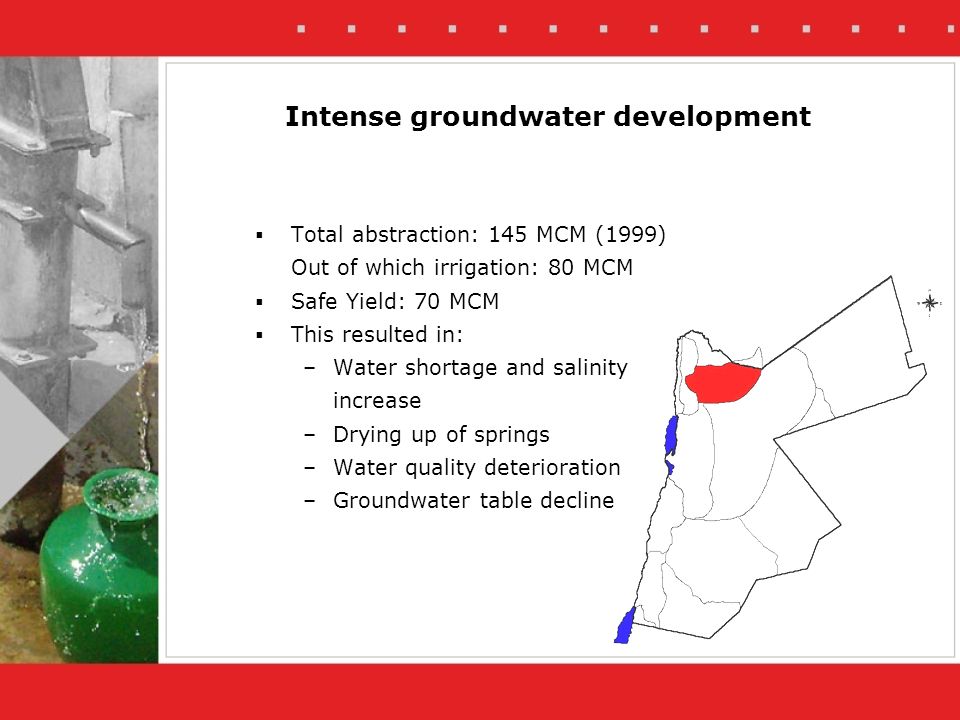Viewport: 960px width, 720px height.
Task: Select the bullet "Safe Yield: 70 MCM"
Action: pos(395,301)
